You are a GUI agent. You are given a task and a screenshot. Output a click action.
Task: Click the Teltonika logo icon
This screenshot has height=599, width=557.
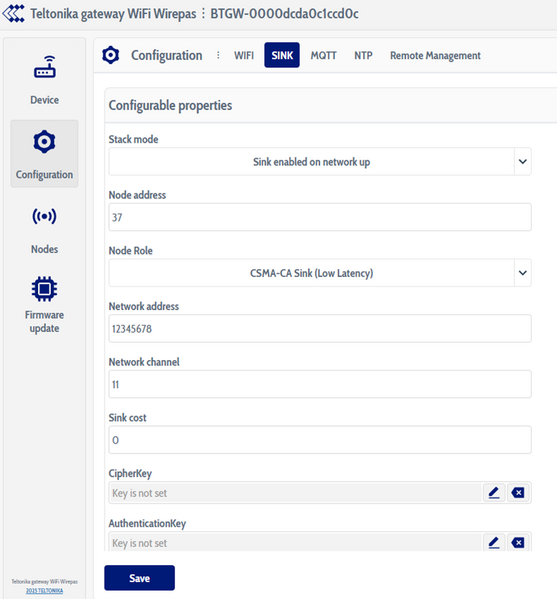tap(13, 14)
